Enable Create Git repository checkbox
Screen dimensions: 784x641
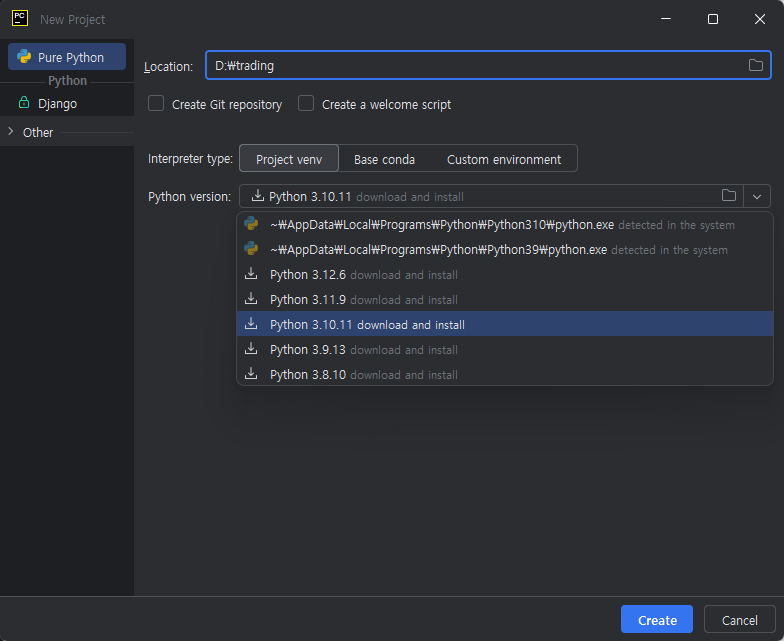(x=156, y=104)
